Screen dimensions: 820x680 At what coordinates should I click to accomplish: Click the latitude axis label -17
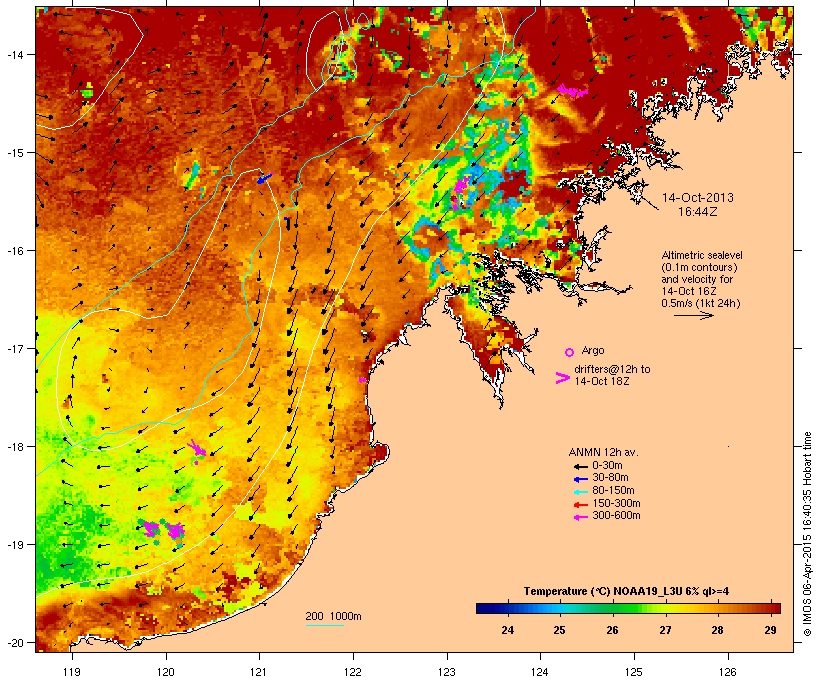point(15,349)
